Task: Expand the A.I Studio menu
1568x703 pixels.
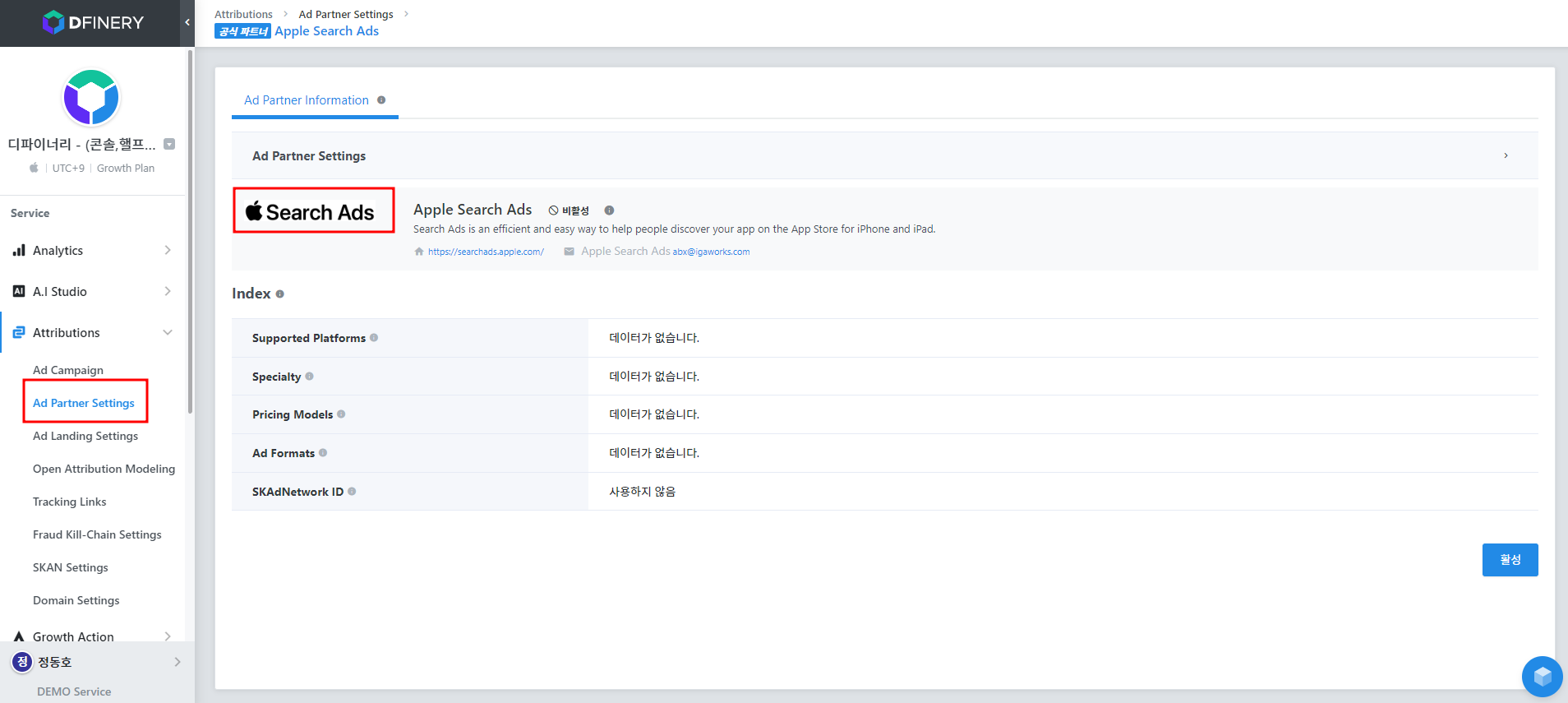Action: tap(92, 292)
